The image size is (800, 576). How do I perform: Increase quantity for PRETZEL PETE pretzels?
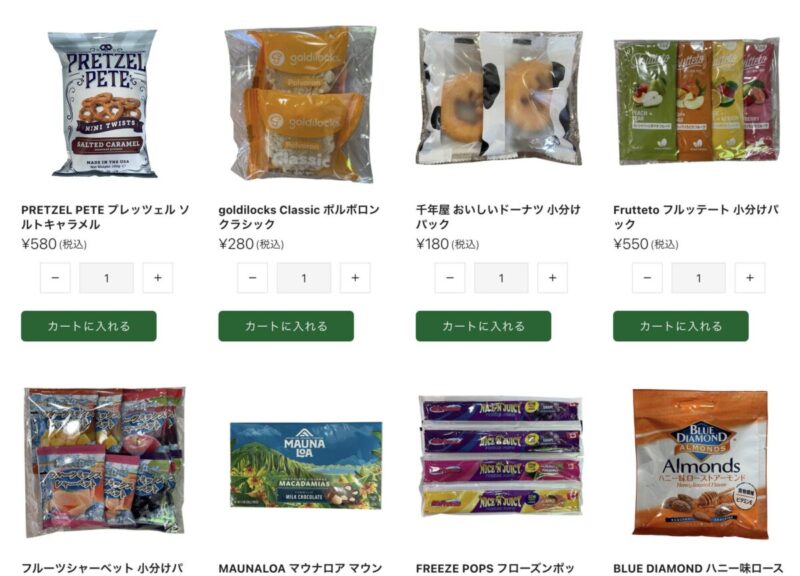[158, 278]
